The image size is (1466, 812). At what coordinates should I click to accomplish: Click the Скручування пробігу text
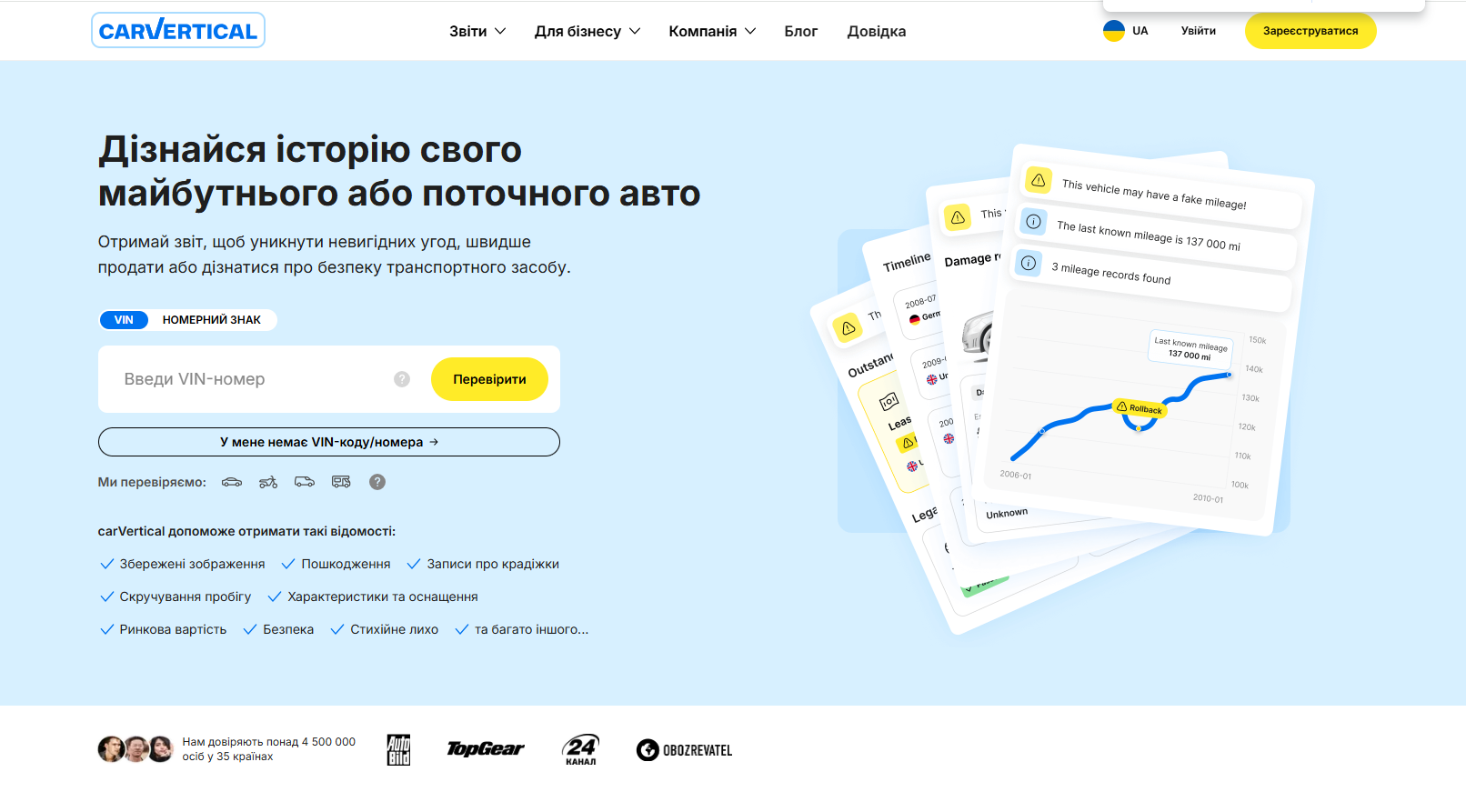tap(186, 596)
